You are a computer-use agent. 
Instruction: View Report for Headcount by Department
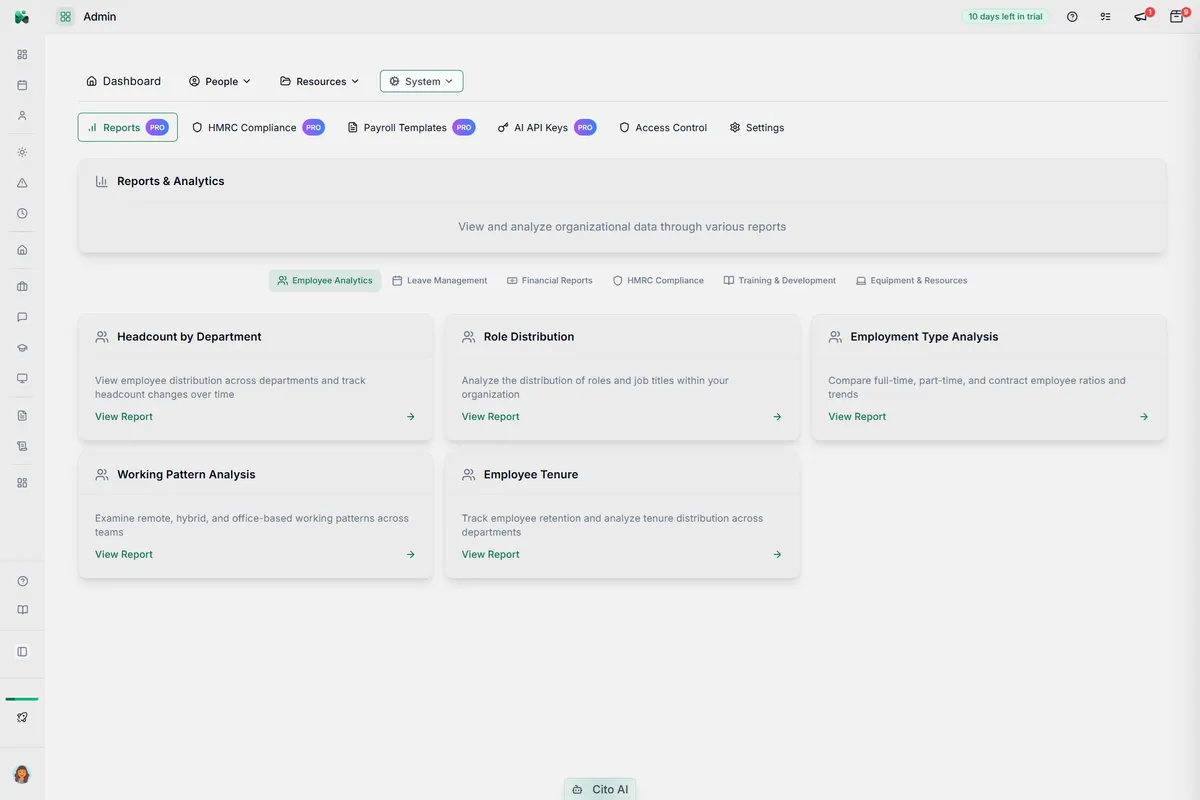124,417
